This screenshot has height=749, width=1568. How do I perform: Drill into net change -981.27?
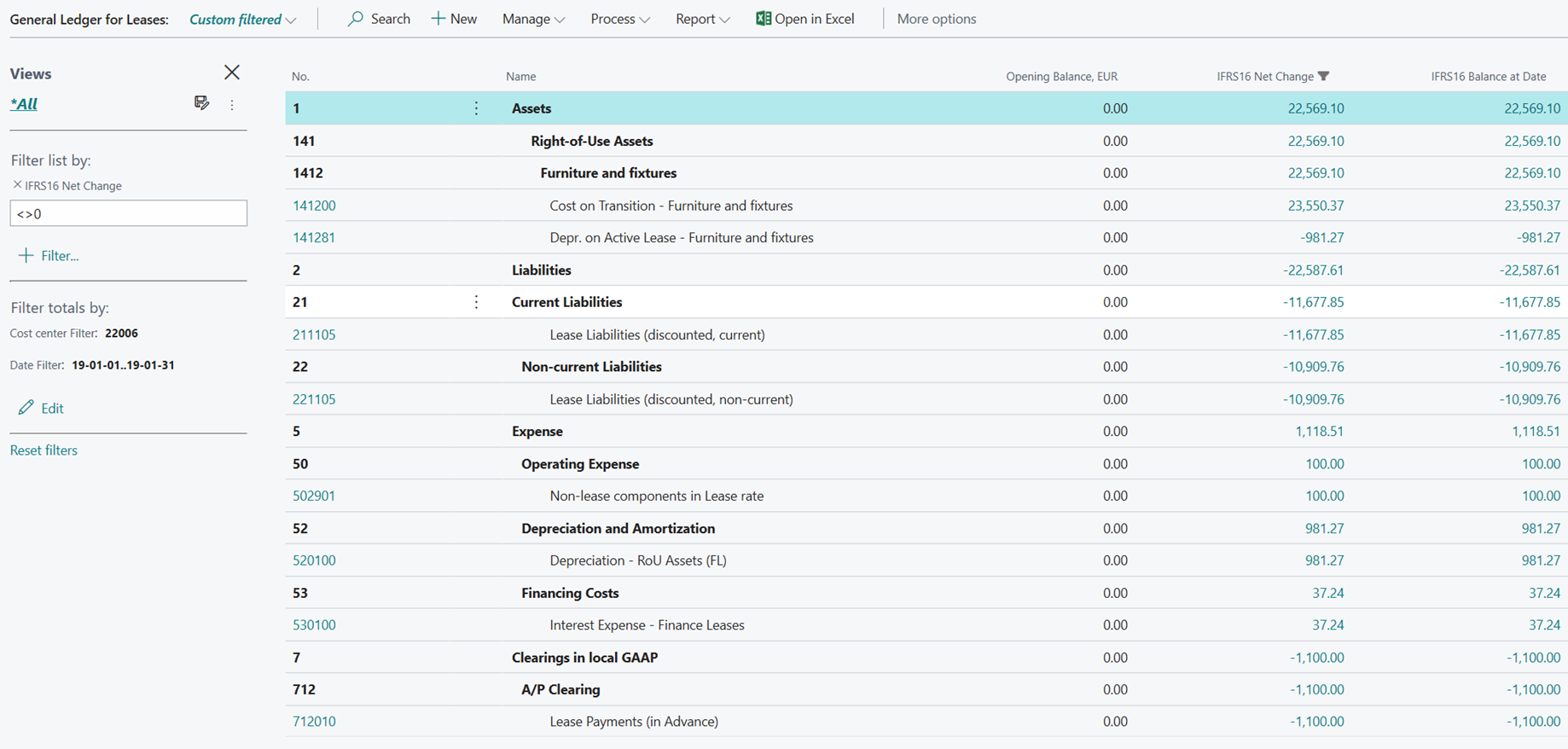(x=1322, y=238)
